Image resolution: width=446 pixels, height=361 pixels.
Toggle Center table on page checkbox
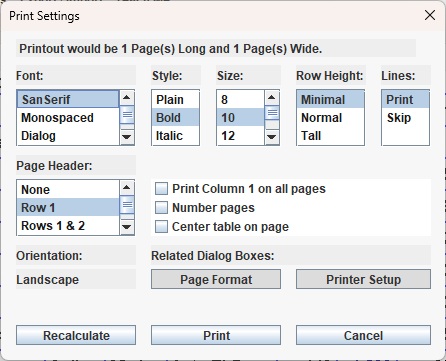(162, 227)
